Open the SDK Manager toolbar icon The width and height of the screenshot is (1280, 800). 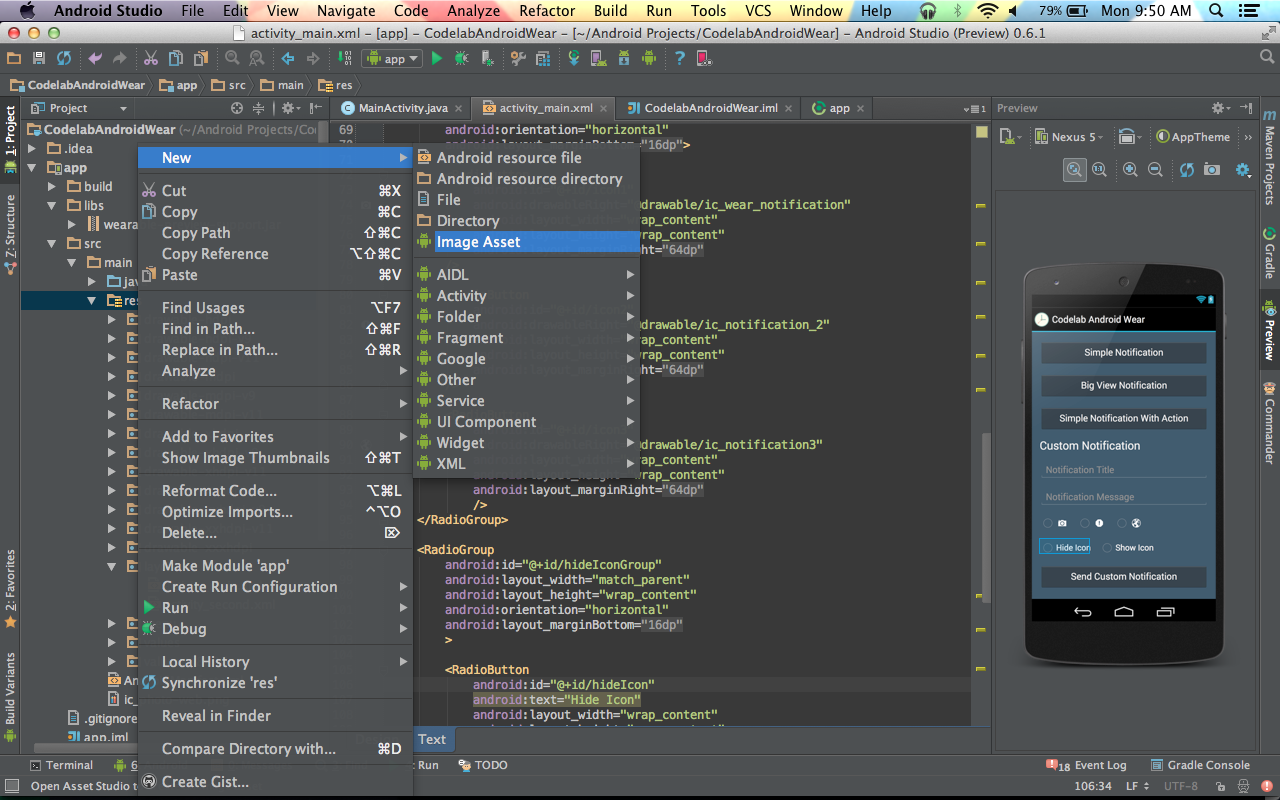pos(624,59)
